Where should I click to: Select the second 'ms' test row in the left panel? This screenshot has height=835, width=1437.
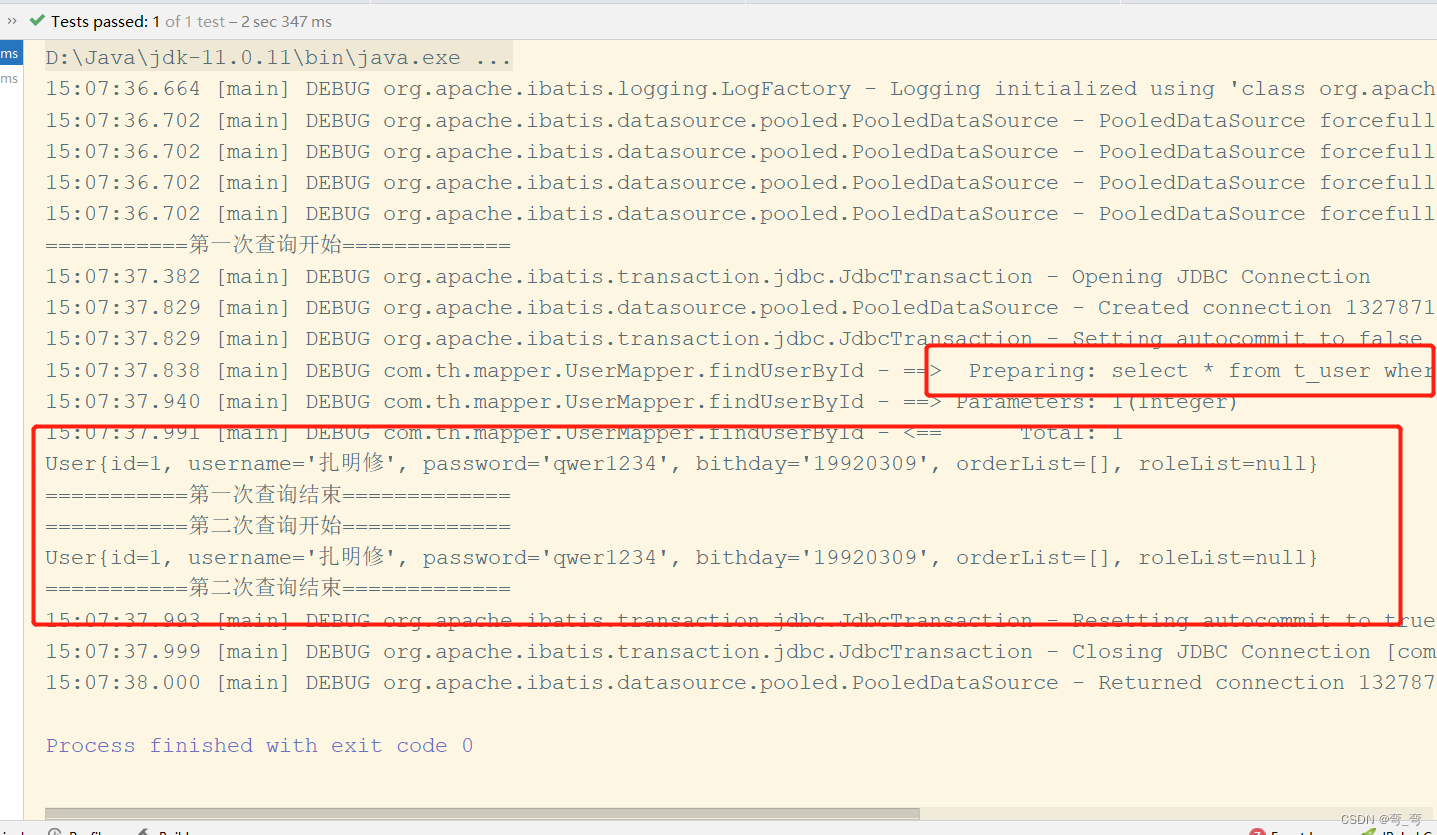[x=10, y=79]
